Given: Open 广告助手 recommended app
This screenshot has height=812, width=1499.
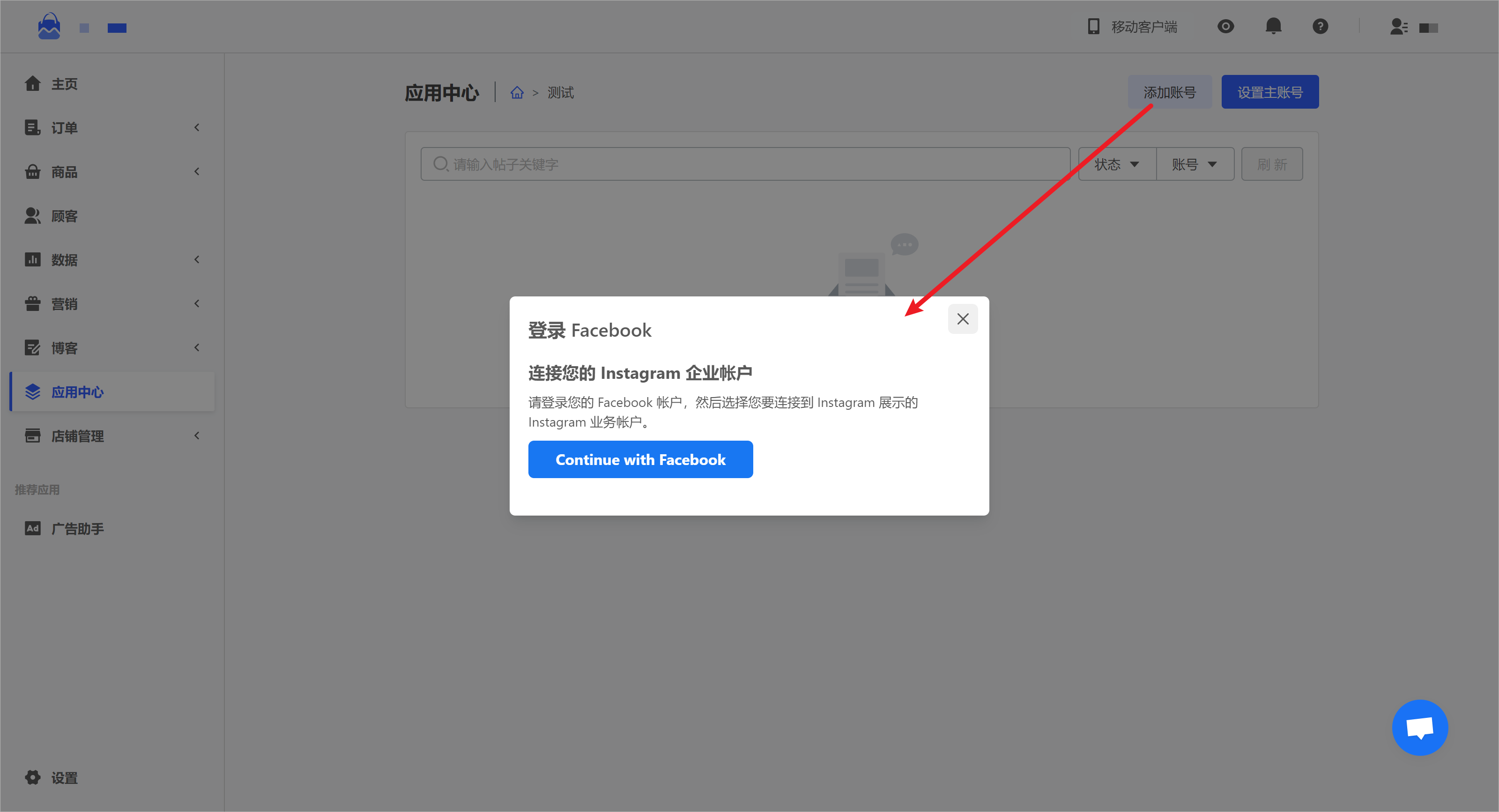Looking at the screenshot, I should pos(112,528).
